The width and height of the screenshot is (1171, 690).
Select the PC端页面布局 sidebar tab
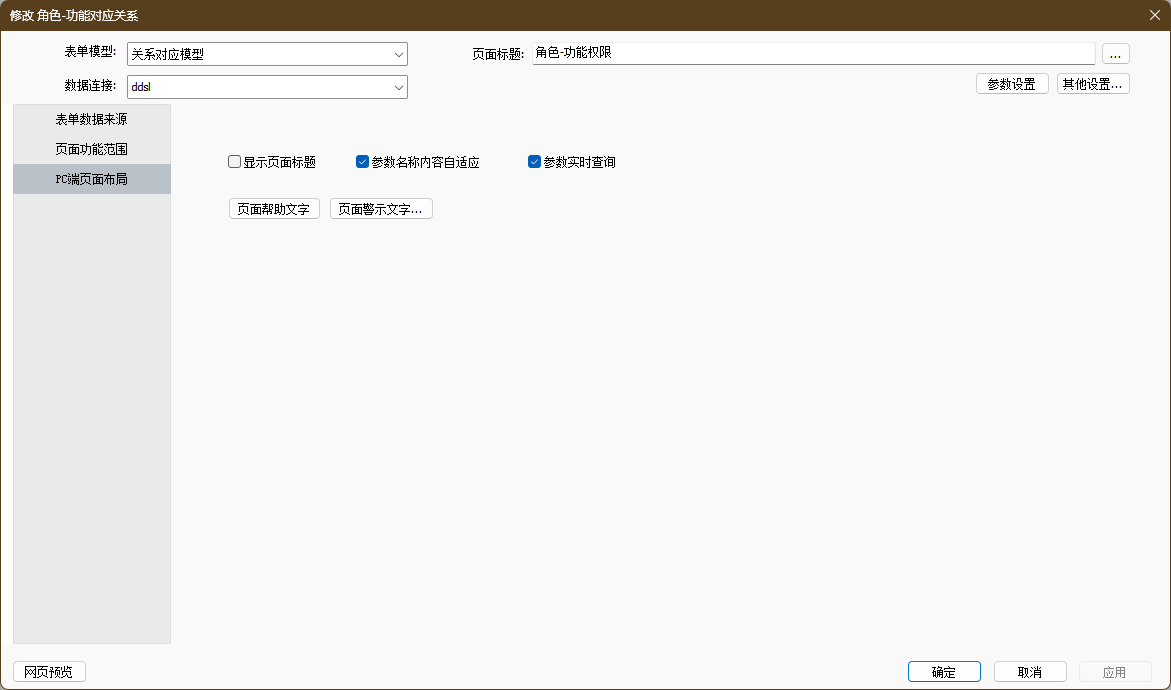point(91,179)
